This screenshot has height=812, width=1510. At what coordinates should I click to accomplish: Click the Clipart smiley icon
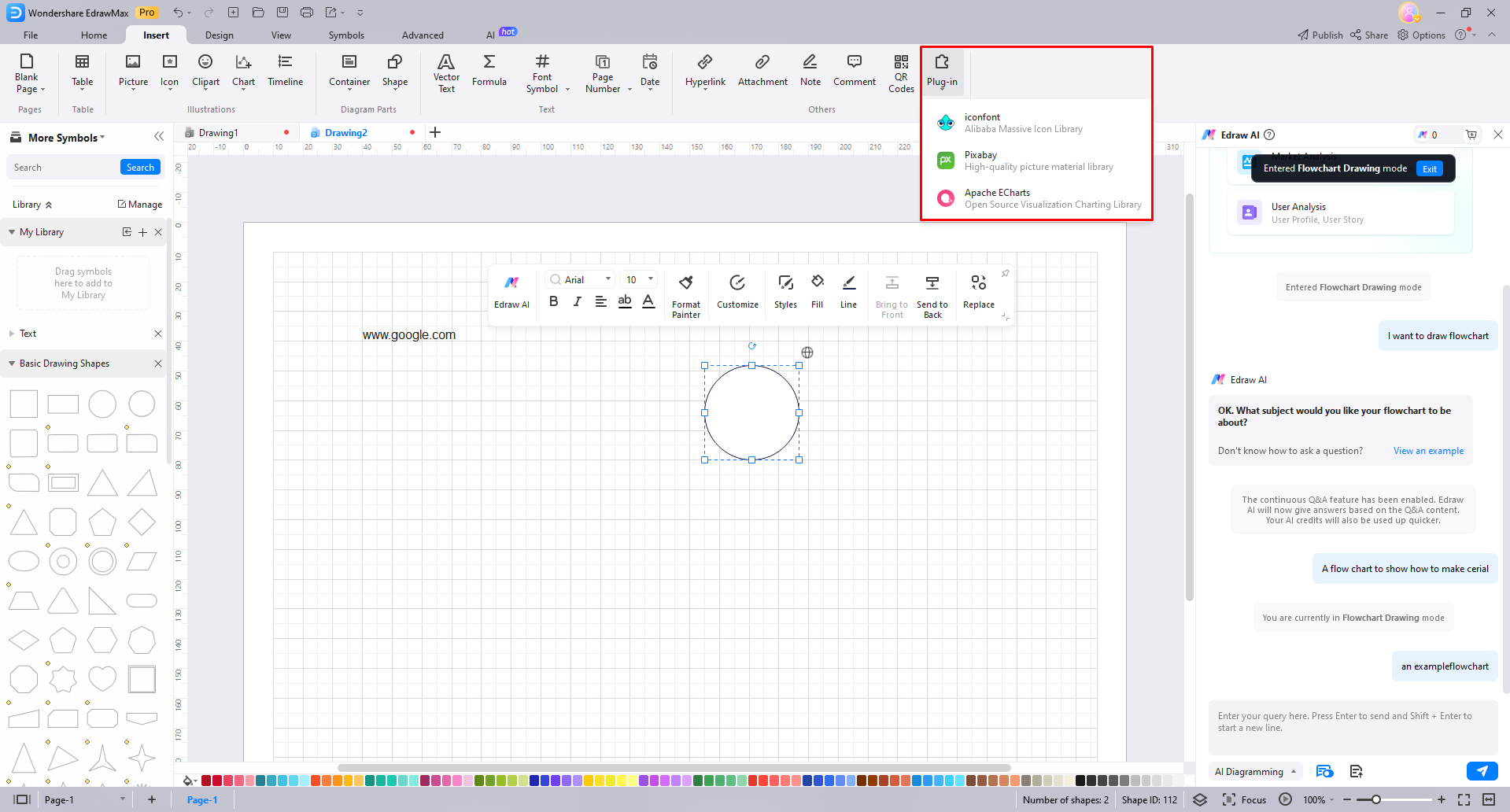[x=205, y=61]
